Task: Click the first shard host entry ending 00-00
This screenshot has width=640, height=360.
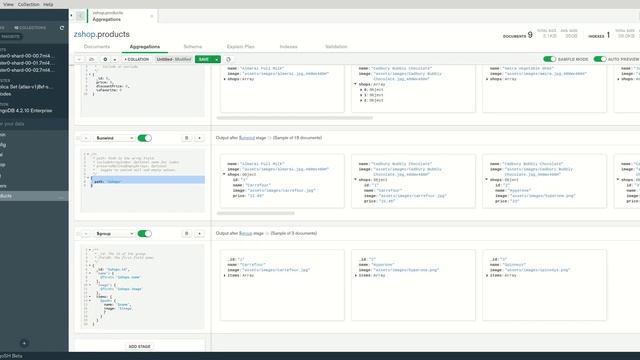Action: 27,56
